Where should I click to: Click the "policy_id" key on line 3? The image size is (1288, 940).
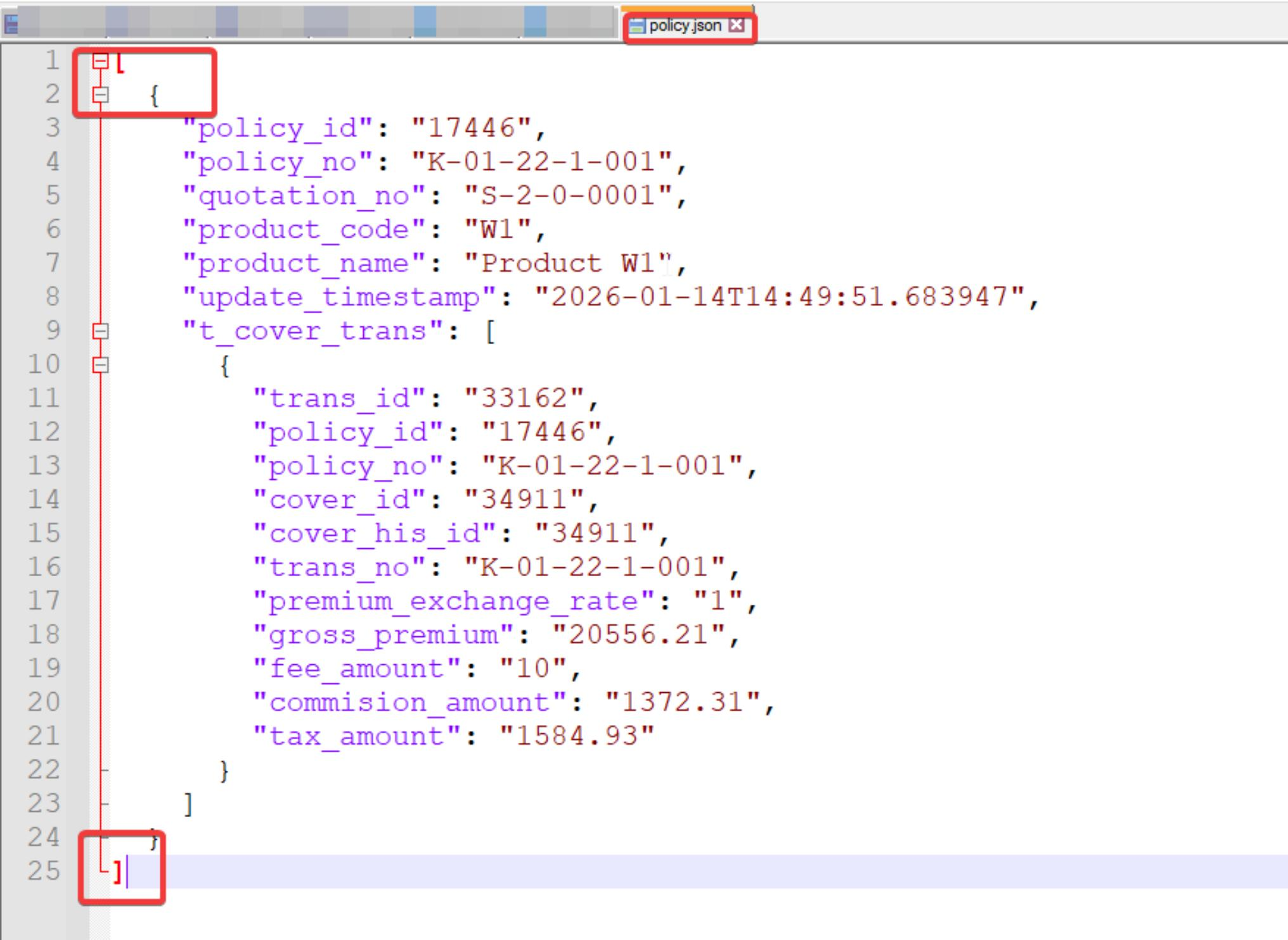click(278, 129)
